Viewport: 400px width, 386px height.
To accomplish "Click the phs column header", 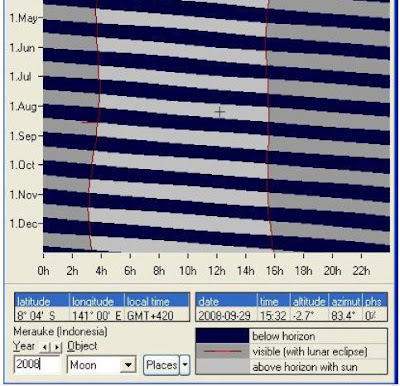I will [375, 301].
